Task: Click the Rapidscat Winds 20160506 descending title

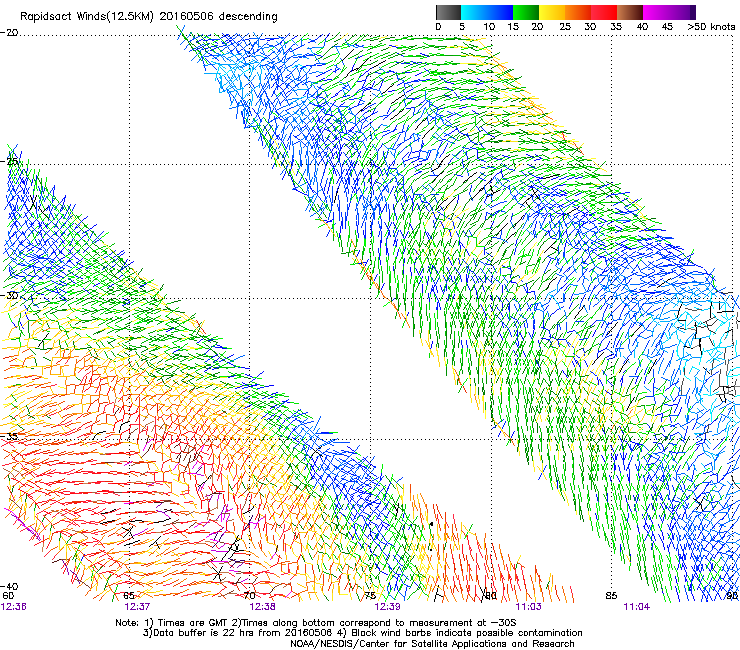Action: pyautogui.click(x=149, y=17)
